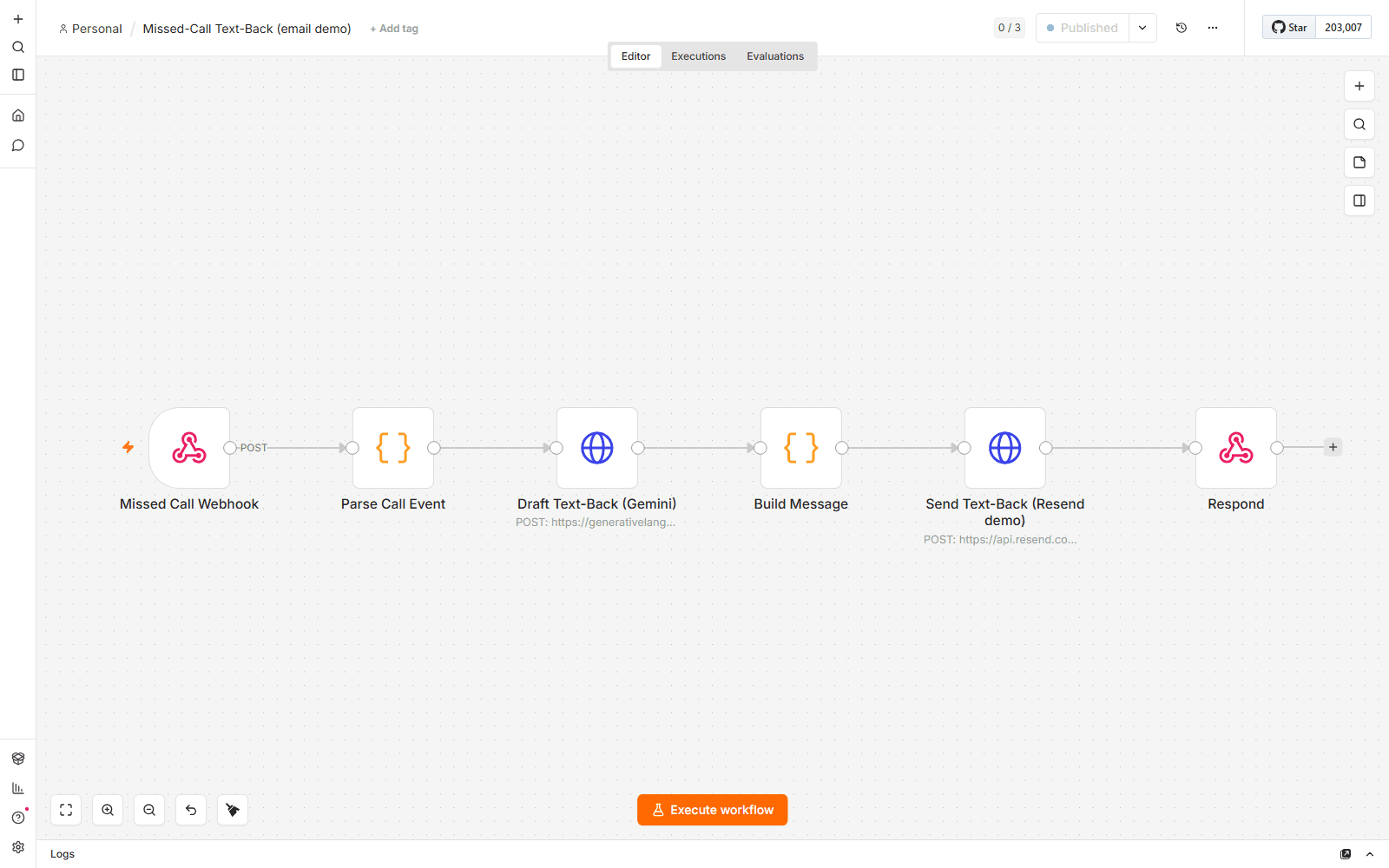Screen dimensions: 1389x868
Task: Open the workflow history icon
Action: (1182, 28)
